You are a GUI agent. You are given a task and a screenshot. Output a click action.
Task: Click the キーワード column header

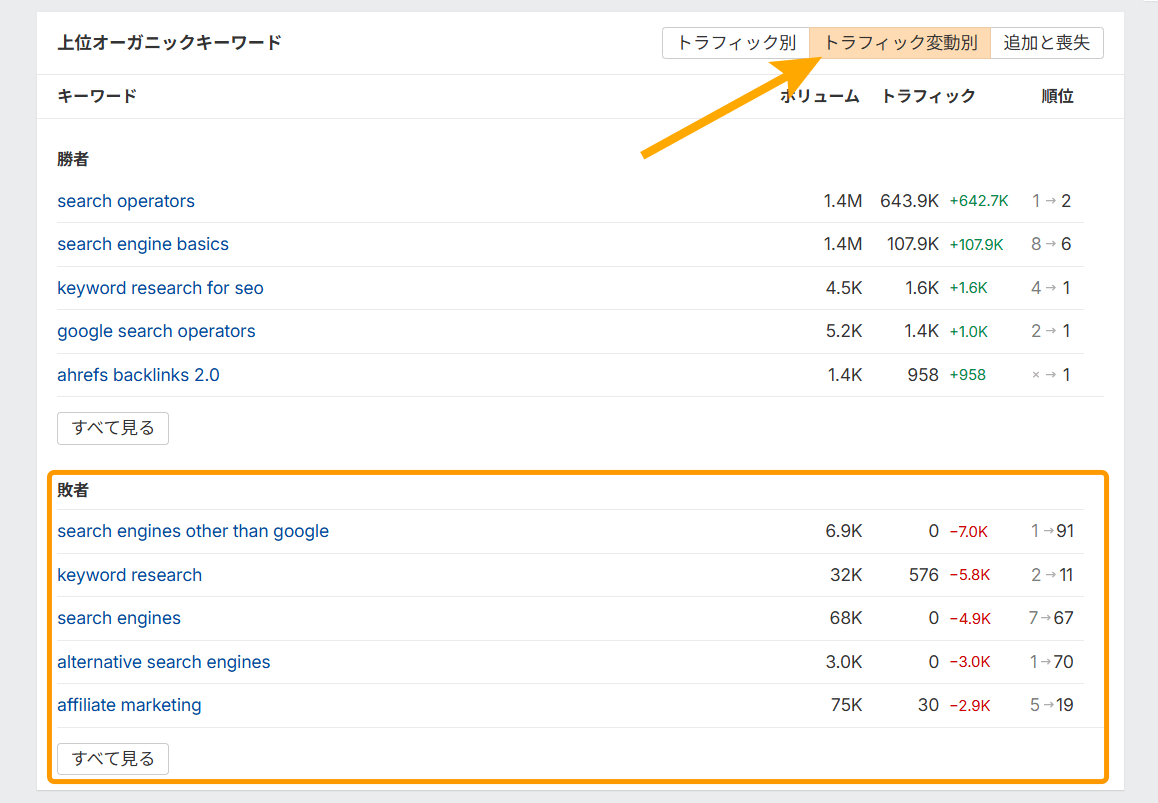[97, 96]
